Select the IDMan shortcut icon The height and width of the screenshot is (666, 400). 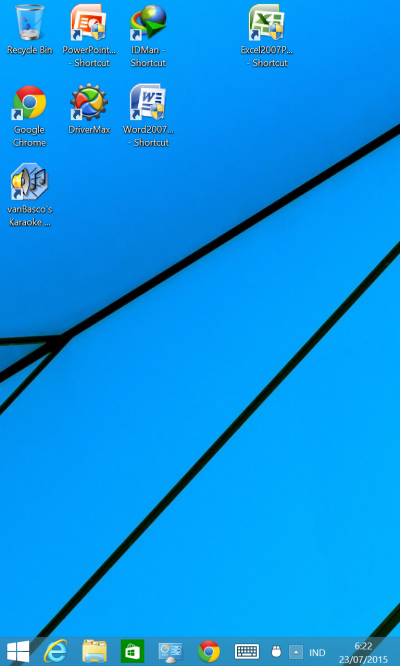click(148, 36)
